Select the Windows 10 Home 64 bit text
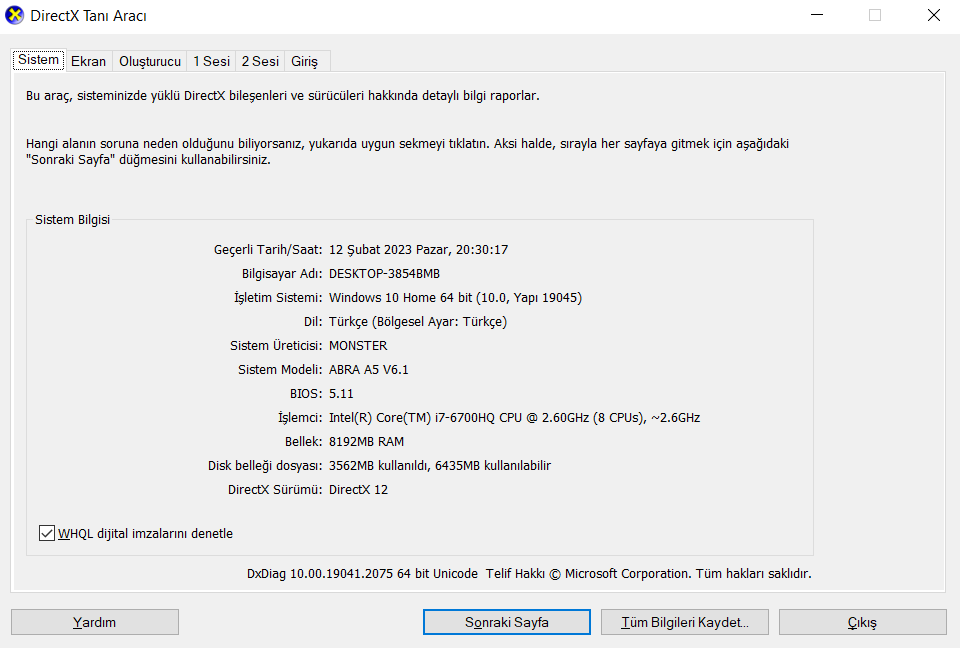This screenshot has height=668, width=960. click(x=400, y=298)
